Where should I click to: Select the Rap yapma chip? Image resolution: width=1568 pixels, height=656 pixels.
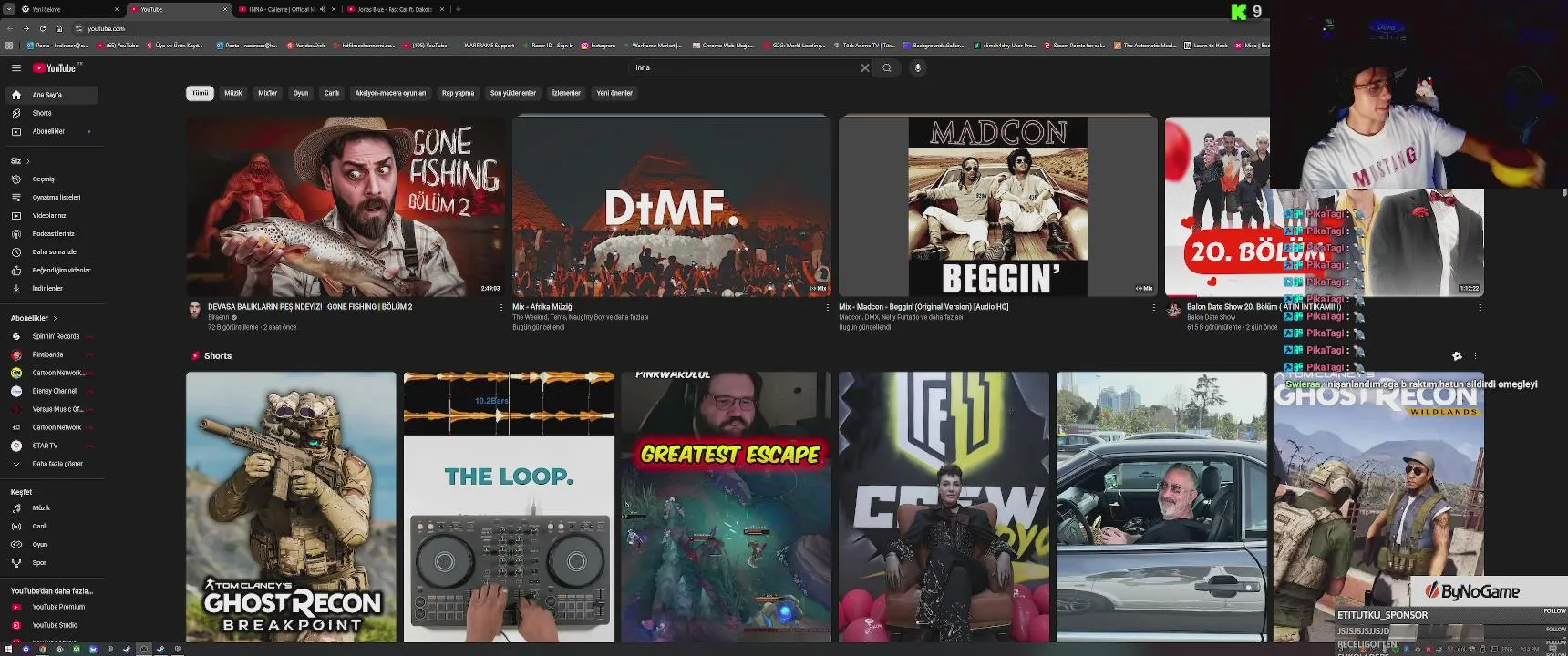click(x=458, y=93)
